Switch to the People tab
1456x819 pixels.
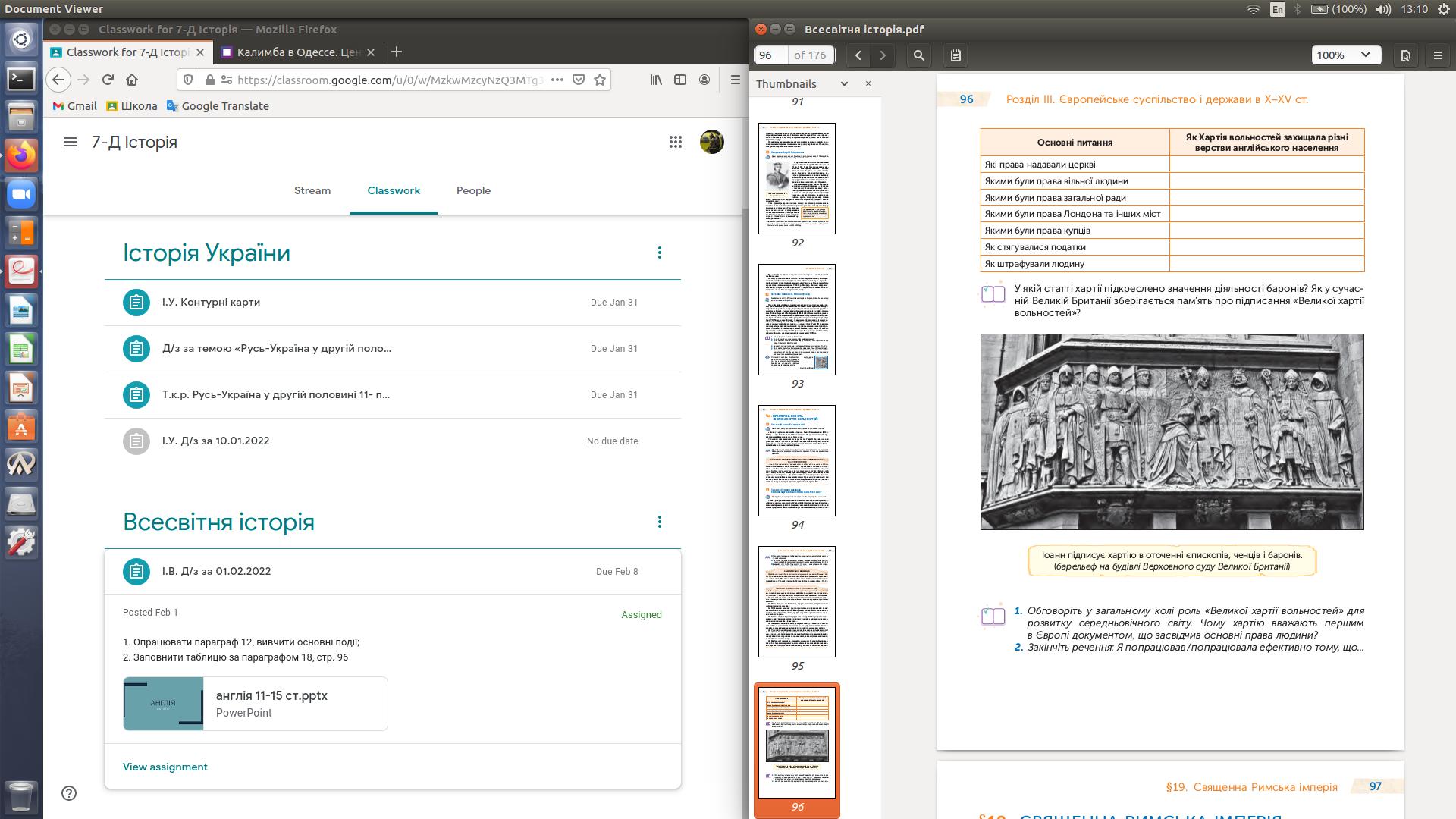click(x=473, y=190)
